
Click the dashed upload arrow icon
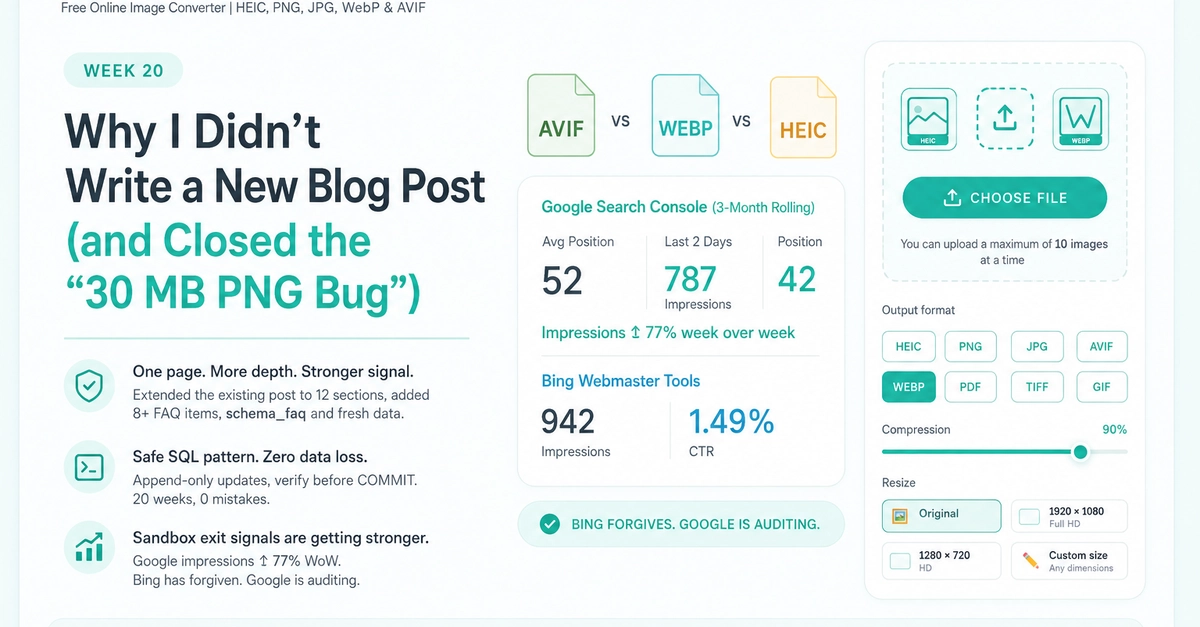pos(1004,119)
